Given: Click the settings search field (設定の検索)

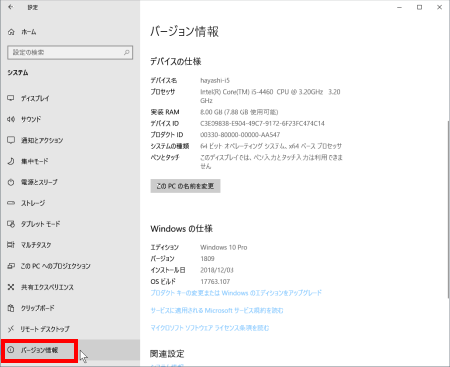Looking at the screenshot, I should pos(70,52).
